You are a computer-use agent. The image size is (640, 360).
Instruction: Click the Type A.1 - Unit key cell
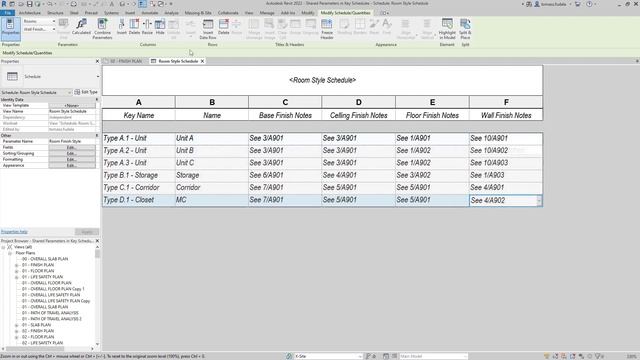click(138, 138)
